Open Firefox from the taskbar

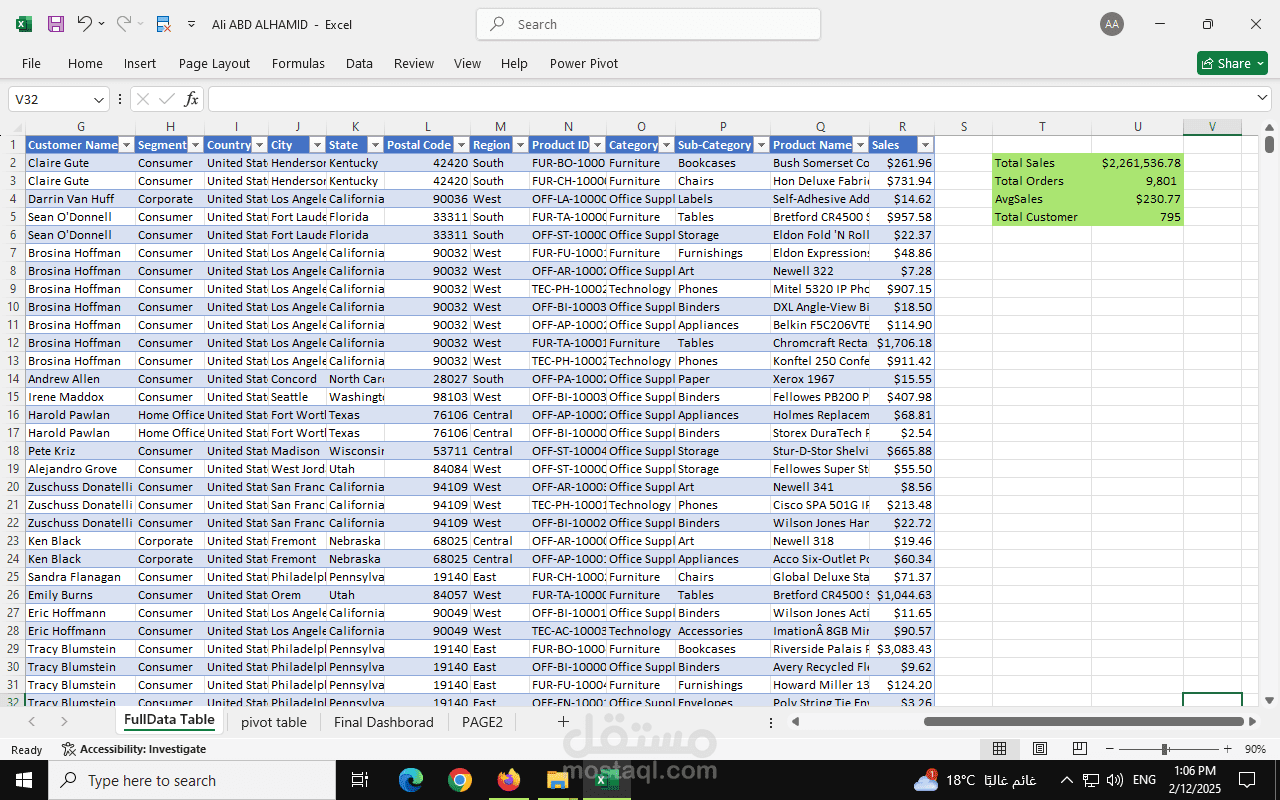509,780
